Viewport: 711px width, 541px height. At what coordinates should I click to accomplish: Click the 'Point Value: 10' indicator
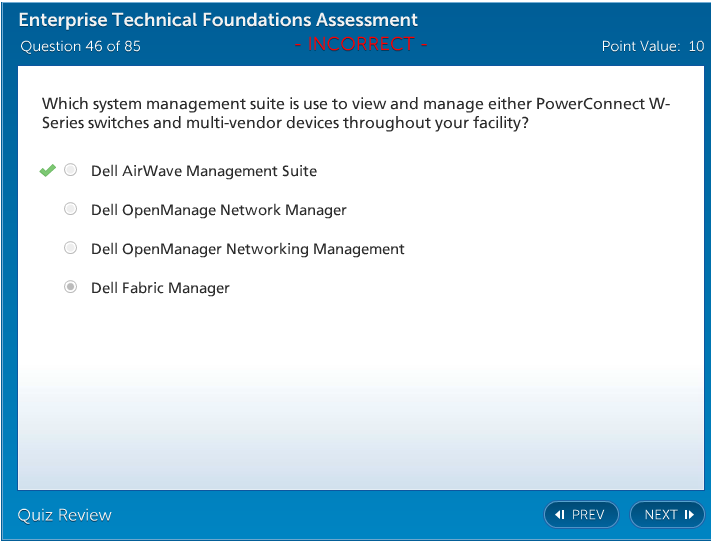[x=652, y=46]
